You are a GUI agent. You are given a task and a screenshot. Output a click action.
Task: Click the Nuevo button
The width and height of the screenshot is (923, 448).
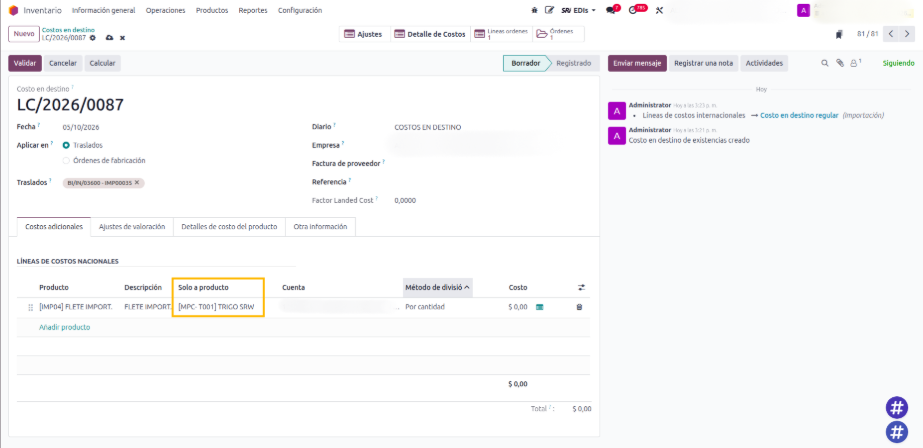point(24,34)
